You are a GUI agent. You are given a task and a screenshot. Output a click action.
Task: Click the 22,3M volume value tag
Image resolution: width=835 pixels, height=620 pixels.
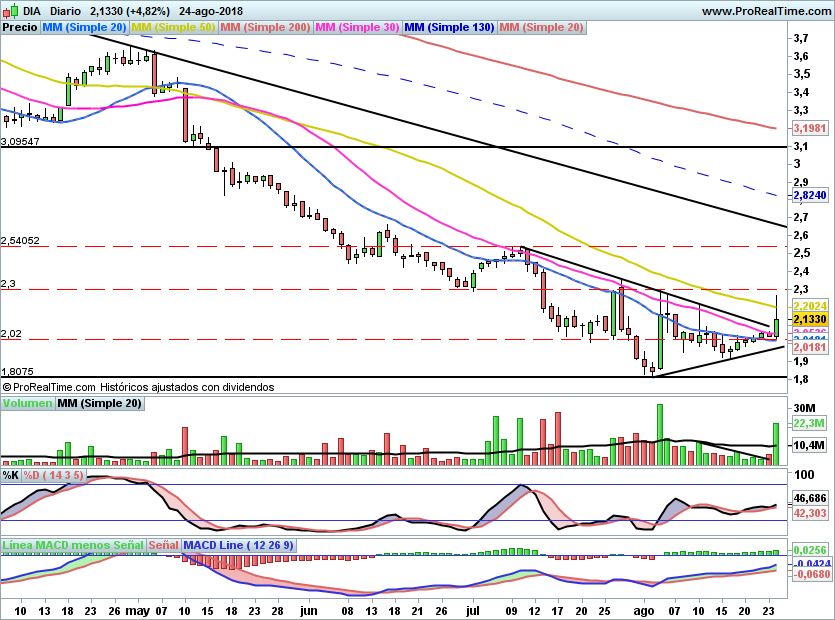click(x=809, y=423)
